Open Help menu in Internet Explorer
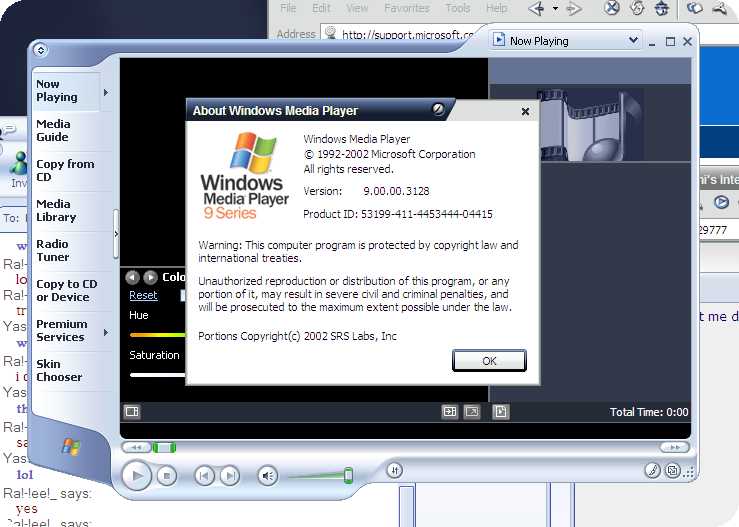The height and width of the screenshot is (527, 739). (497, 8)
